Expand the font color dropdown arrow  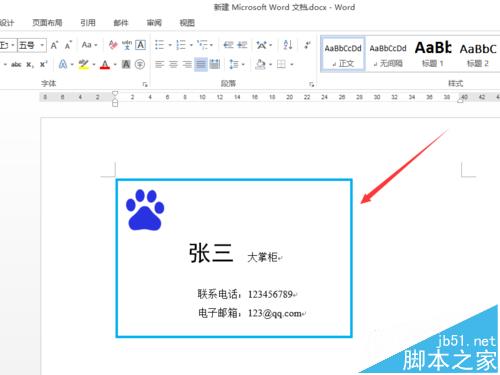pos(115,64)
